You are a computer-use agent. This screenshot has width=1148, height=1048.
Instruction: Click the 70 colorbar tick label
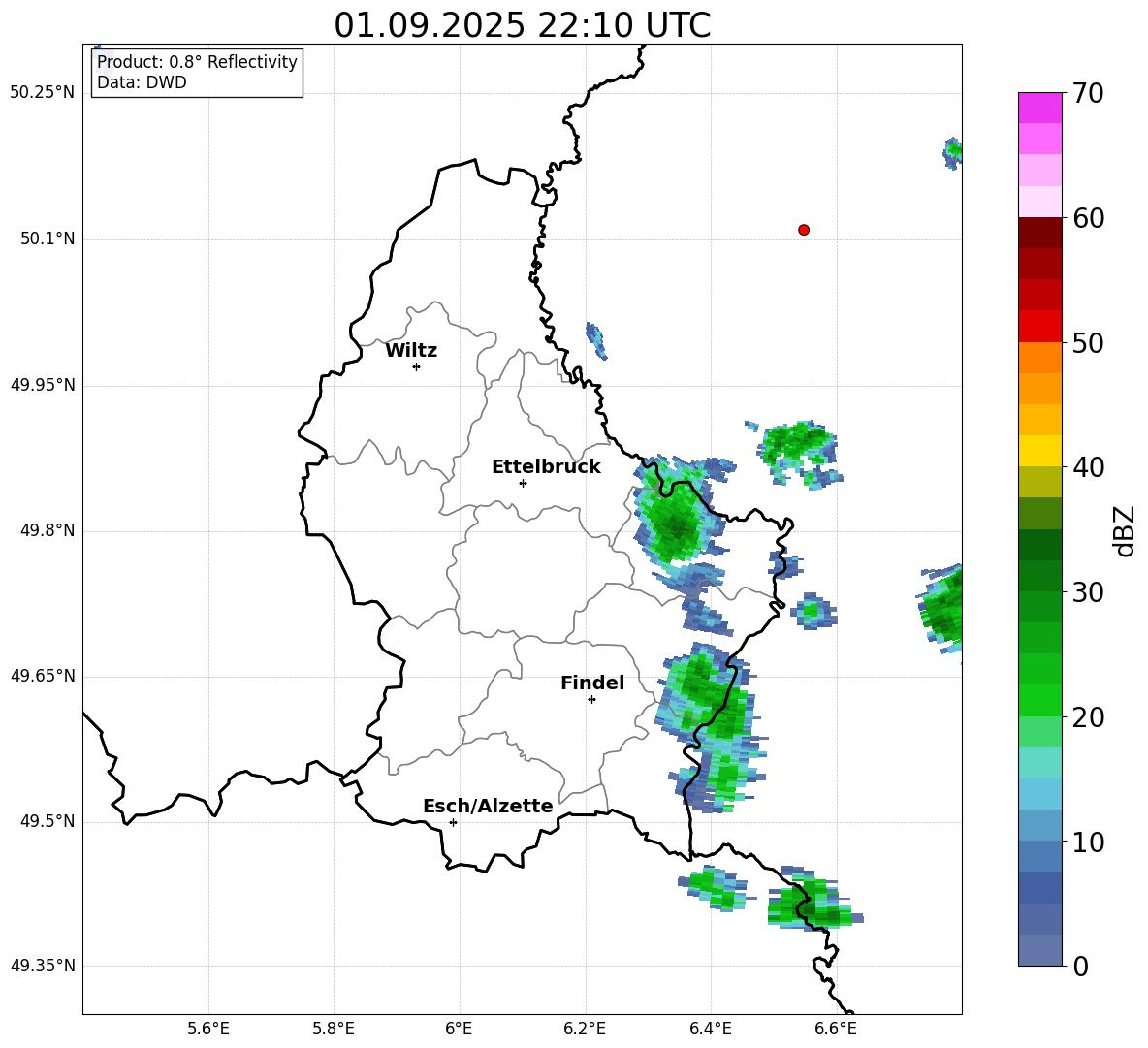(x=1088, y=94)
